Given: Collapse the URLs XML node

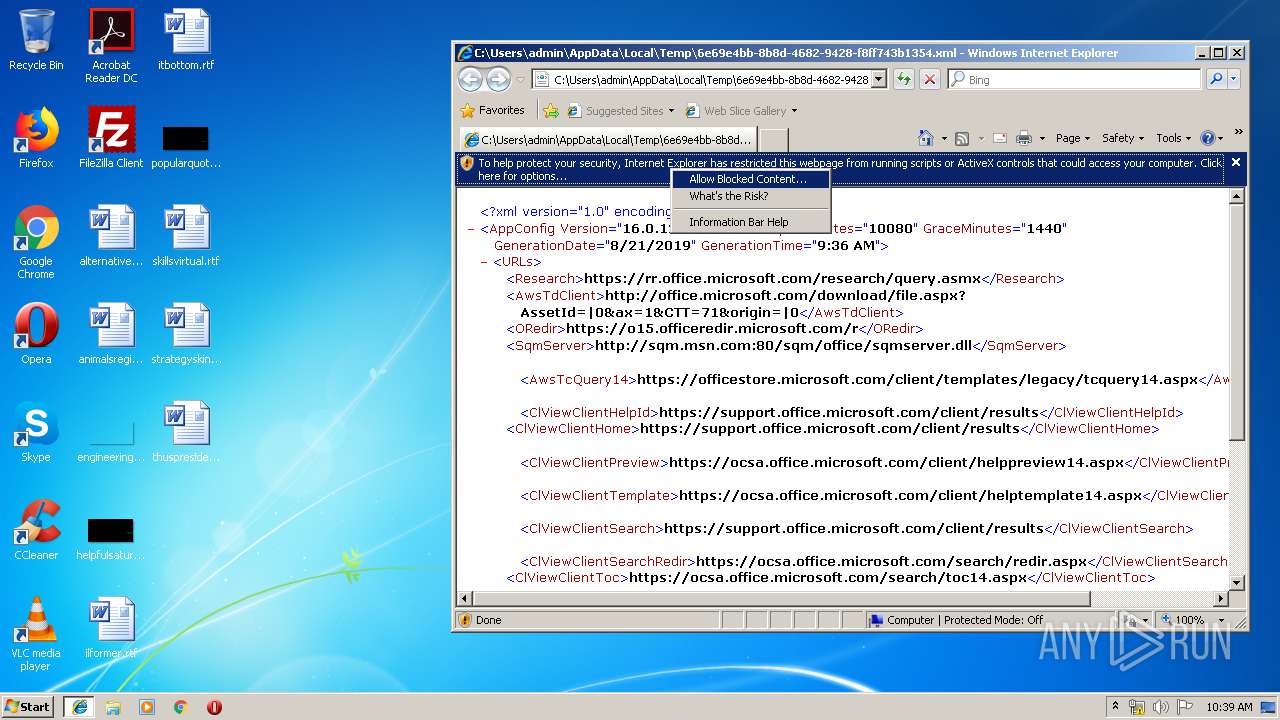Looking at the screenshot, I should [484, 262].
